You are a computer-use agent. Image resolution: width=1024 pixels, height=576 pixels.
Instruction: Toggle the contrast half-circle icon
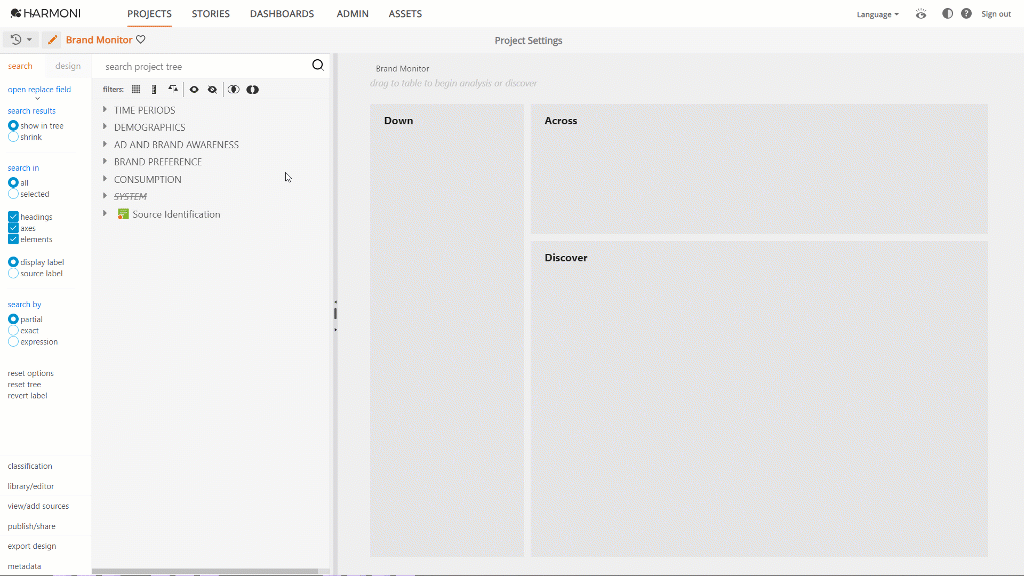pos(948,14)
